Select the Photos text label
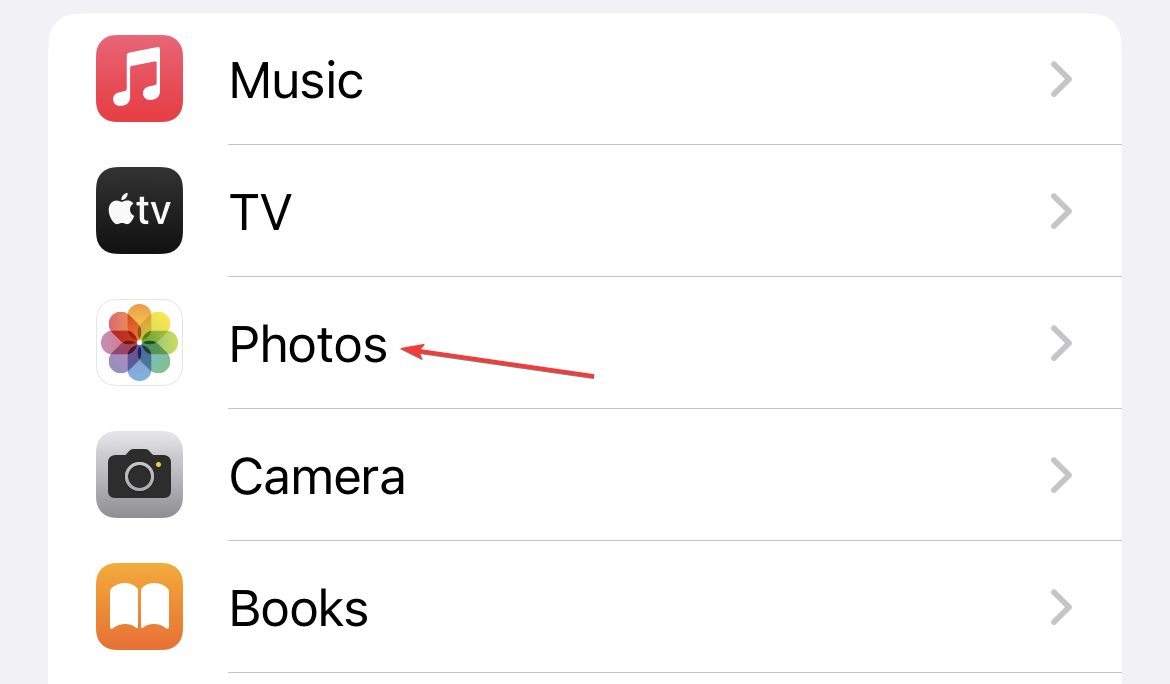Image resolution: width=1170 pixels, height=684 pixels. tap(308, 344)
